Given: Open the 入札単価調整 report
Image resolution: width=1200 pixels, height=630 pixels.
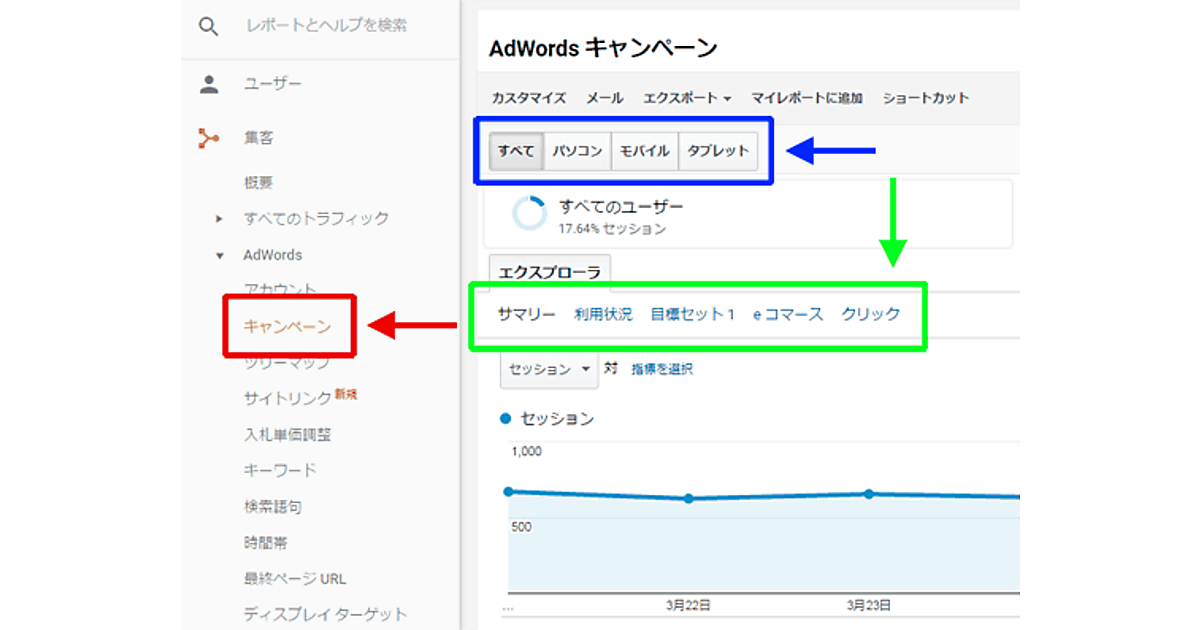Looking at the screenshot, I should click(x=287, y=434).
